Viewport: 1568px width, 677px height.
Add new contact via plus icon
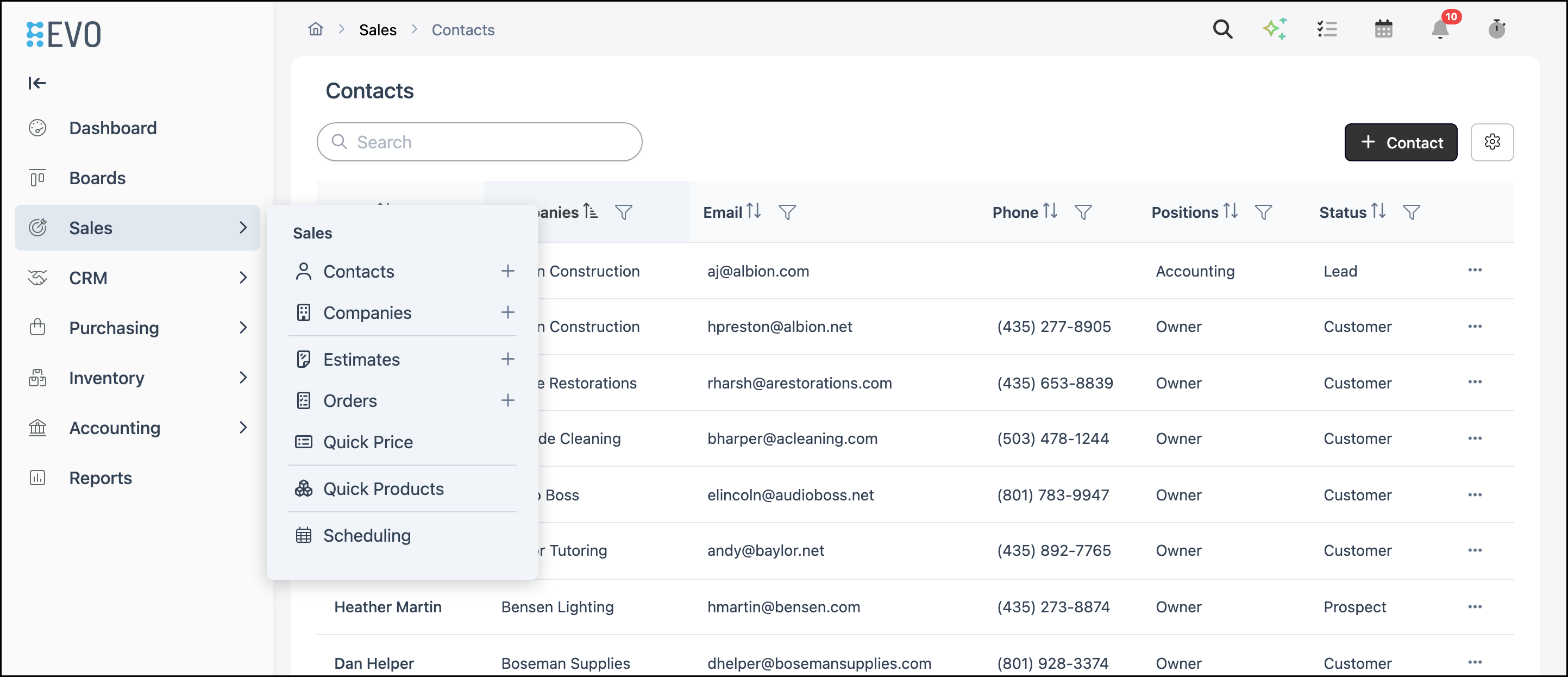tap(507, 271)
